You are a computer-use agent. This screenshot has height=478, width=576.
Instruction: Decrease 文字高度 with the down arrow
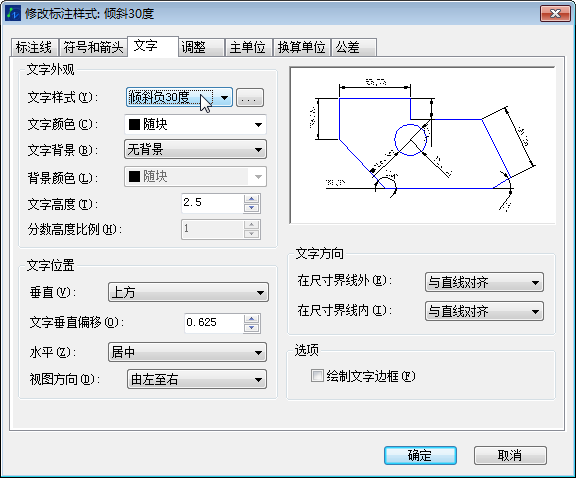pyautogui.click(x=252, y=208)
